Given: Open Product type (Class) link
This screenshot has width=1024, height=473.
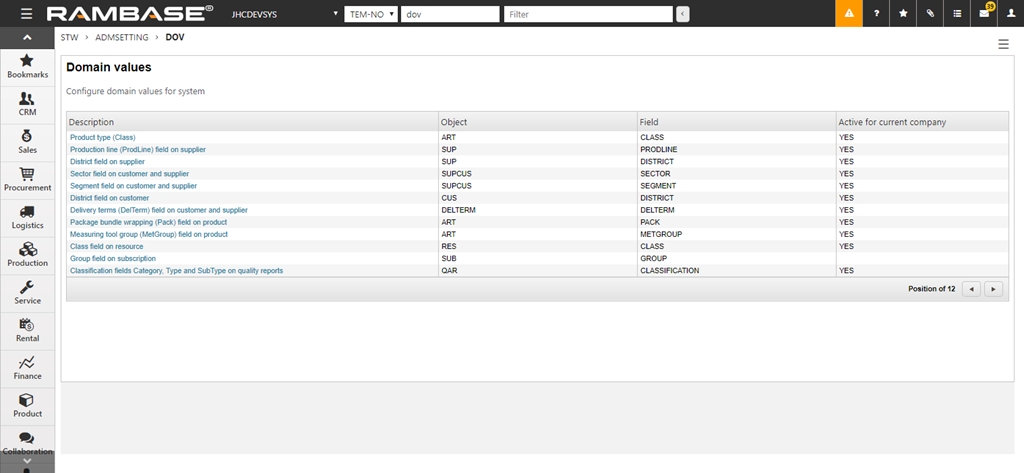Looking at the screenshot, I should [102, 137].
